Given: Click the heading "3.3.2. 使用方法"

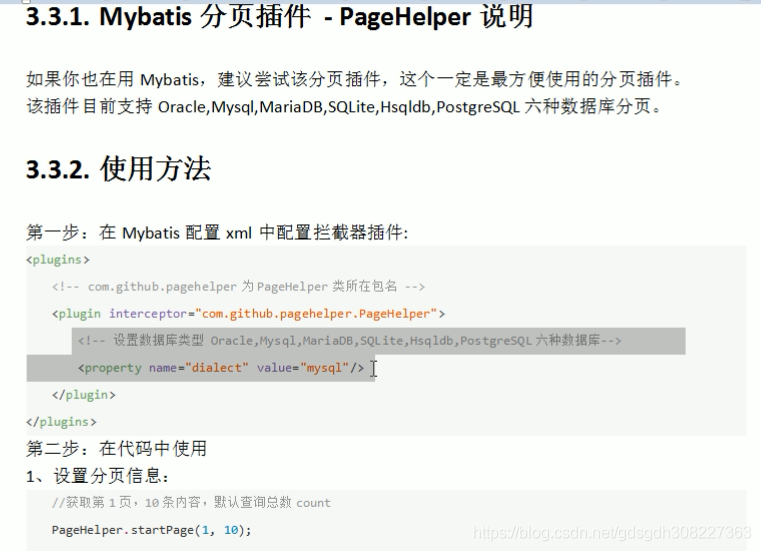Looking at the screenshot, I should point(118,169).
